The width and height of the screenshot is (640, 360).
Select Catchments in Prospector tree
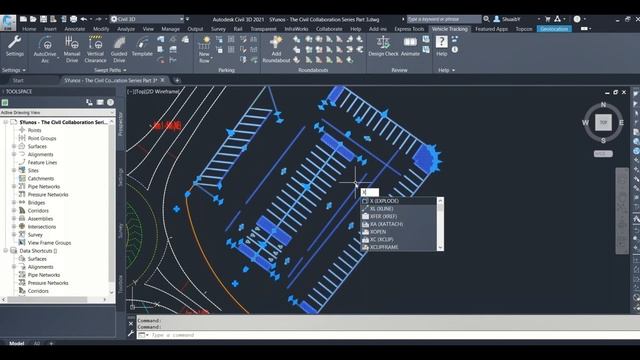pyautogui.click(x=41, y=178)
